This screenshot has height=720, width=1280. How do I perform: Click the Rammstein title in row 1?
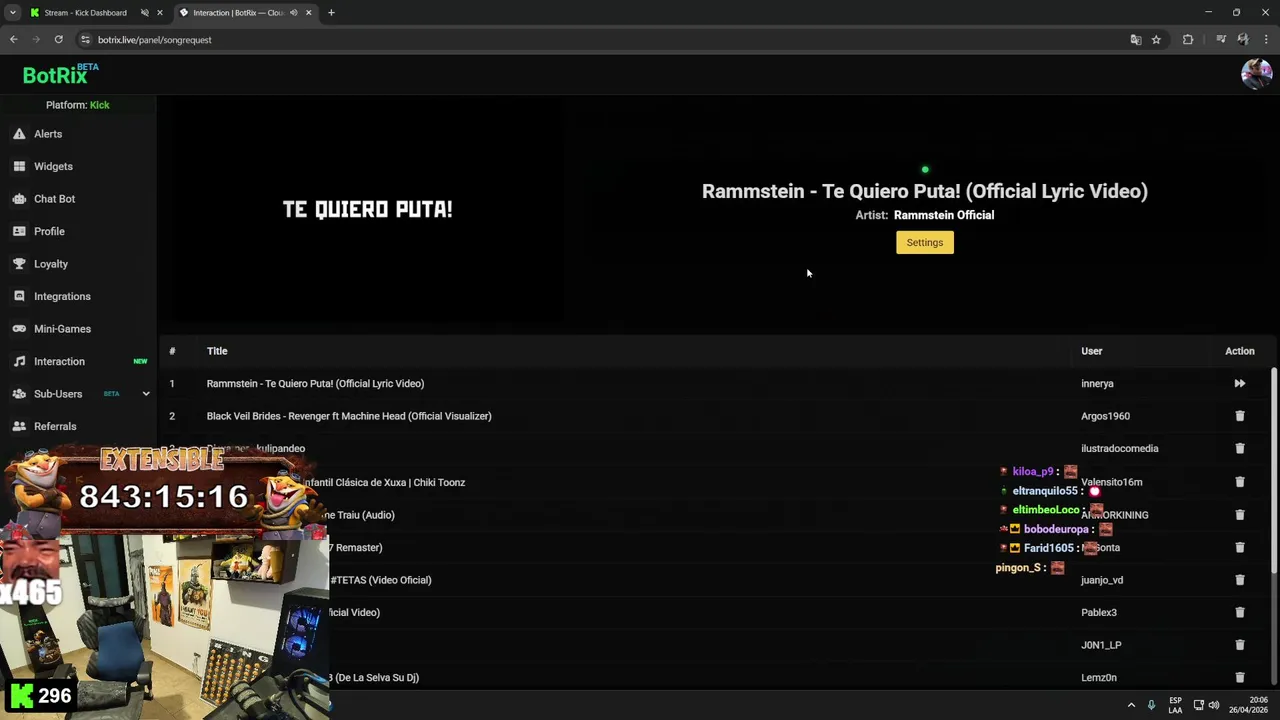point(315,383)
